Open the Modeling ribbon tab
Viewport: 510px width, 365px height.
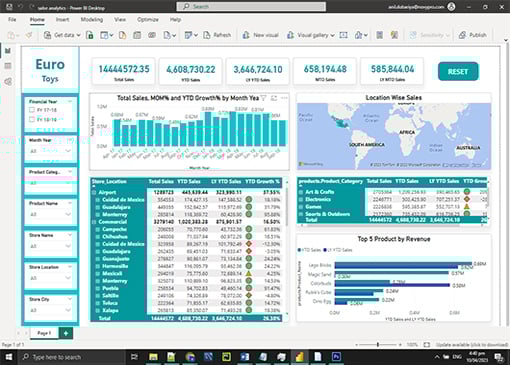[92, 19]
